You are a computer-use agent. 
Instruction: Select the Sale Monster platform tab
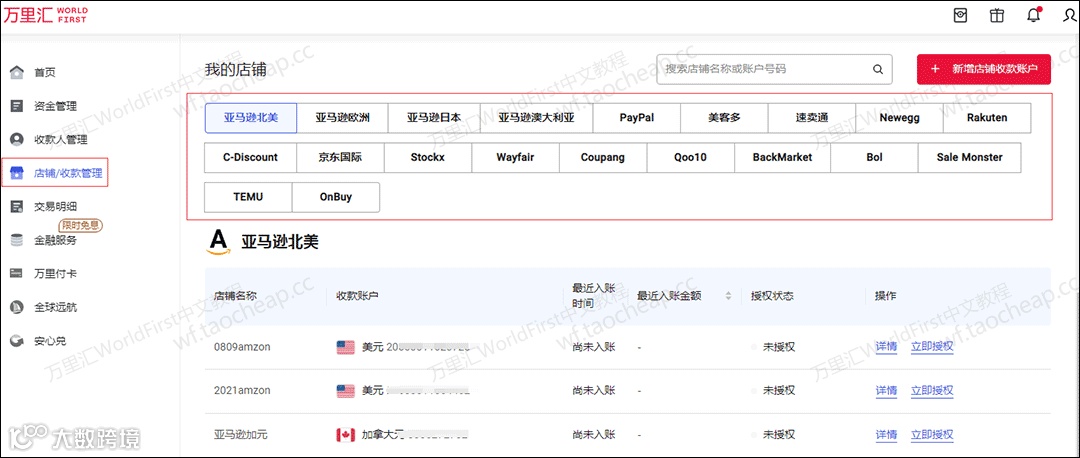(x=970, y=157)
